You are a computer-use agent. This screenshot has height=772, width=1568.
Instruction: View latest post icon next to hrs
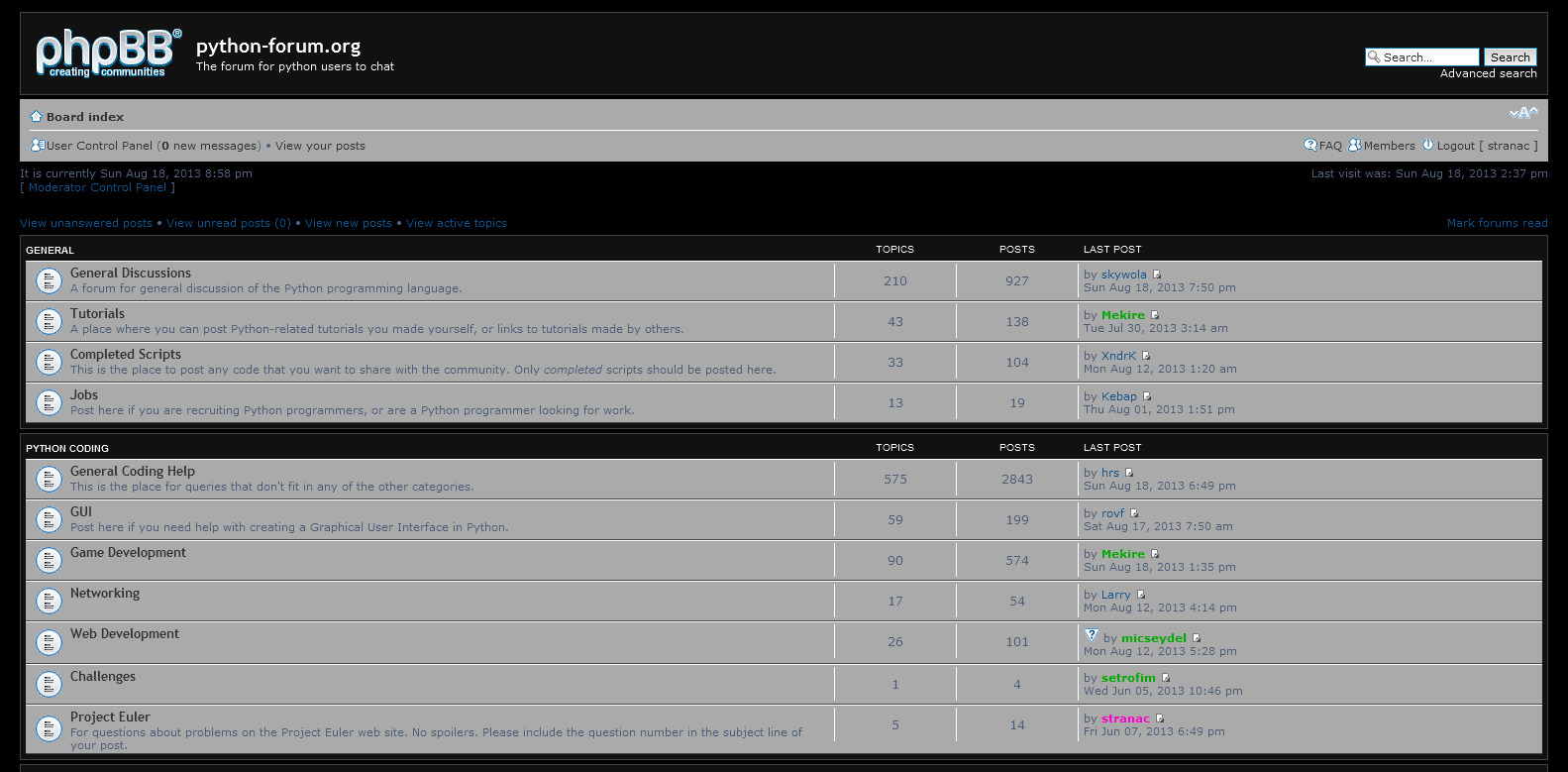pos(1129,473)
